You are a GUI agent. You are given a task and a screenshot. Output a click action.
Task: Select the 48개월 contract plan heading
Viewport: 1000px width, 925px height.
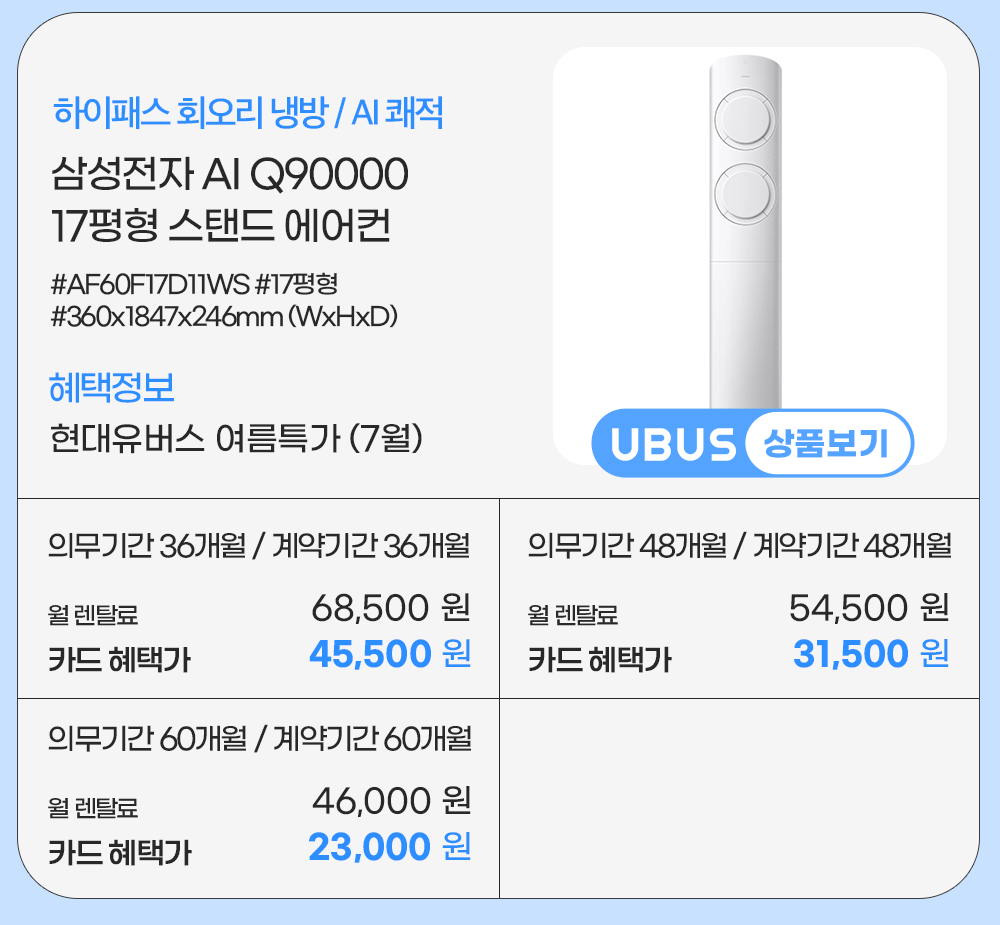pyautogui.click(x=739, y=547)
